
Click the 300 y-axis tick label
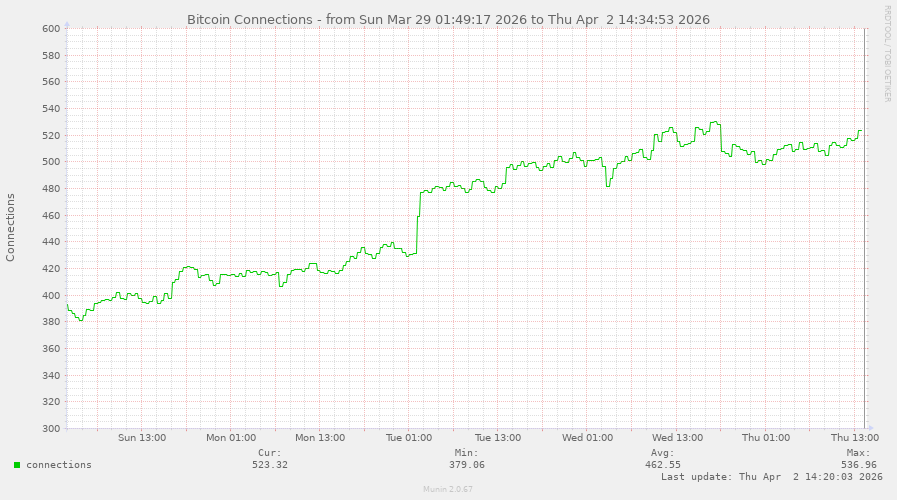[x=51, y=428]
